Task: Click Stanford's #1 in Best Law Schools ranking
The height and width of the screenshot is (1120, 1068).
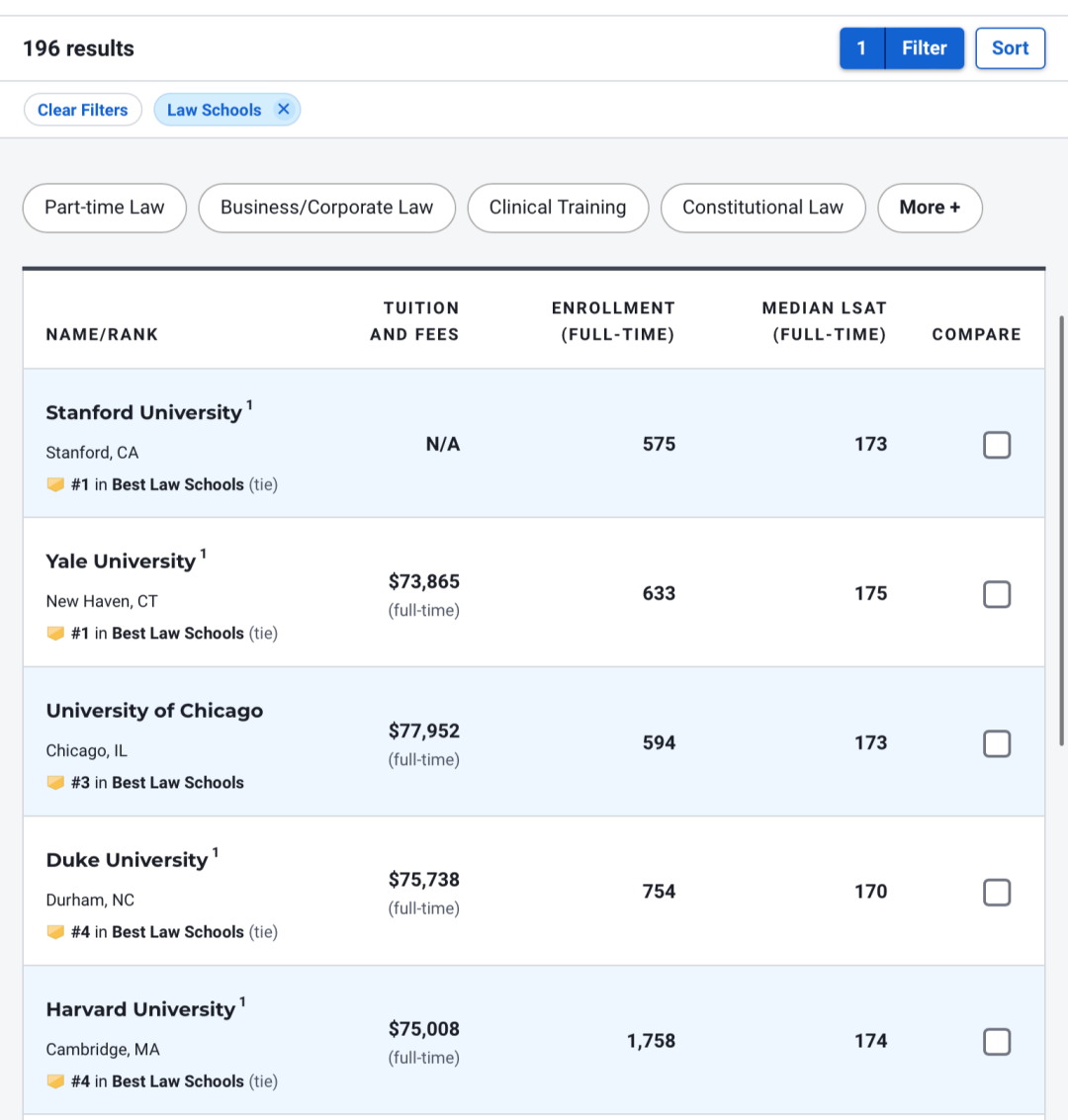Action: (157, 484)
